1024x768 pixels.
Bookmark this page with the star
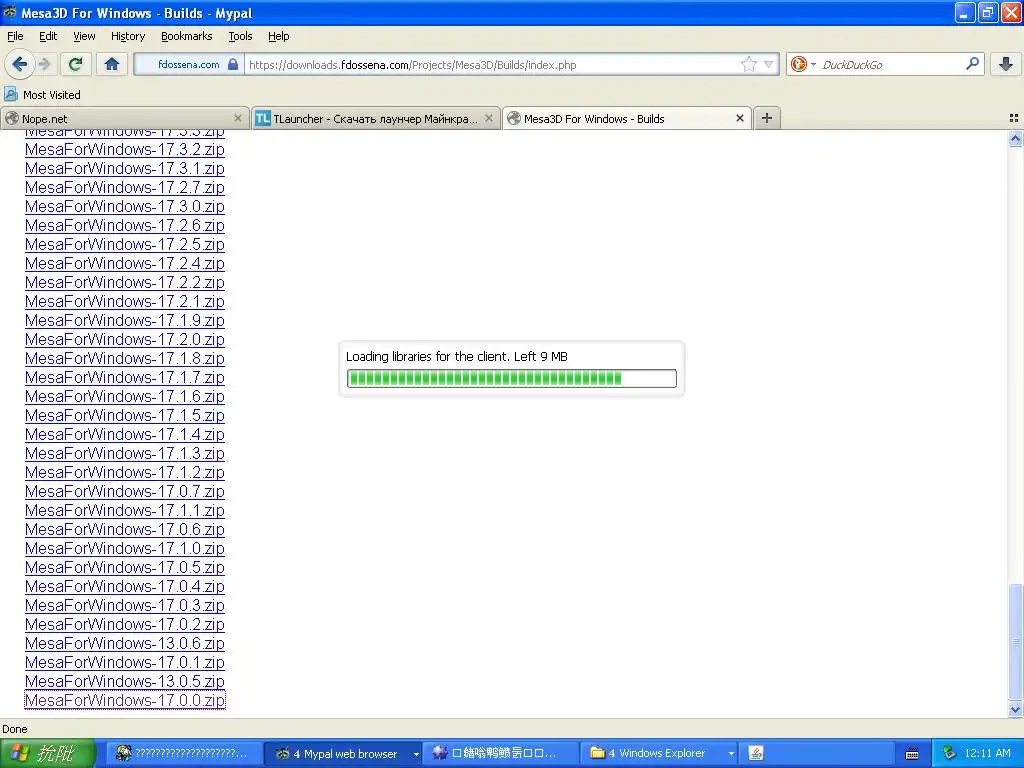click(748, 64)
